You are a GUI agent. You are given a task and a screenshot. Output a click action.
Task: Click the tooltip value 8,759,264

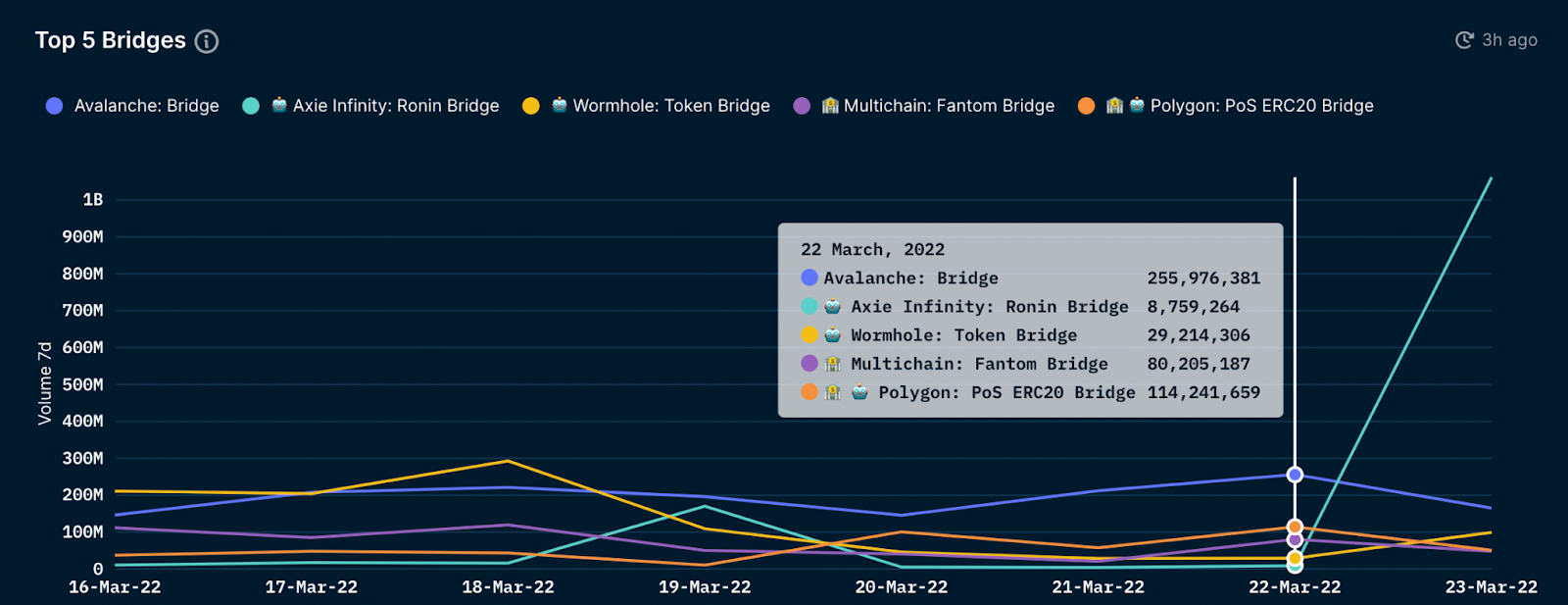pos(1194,307)
